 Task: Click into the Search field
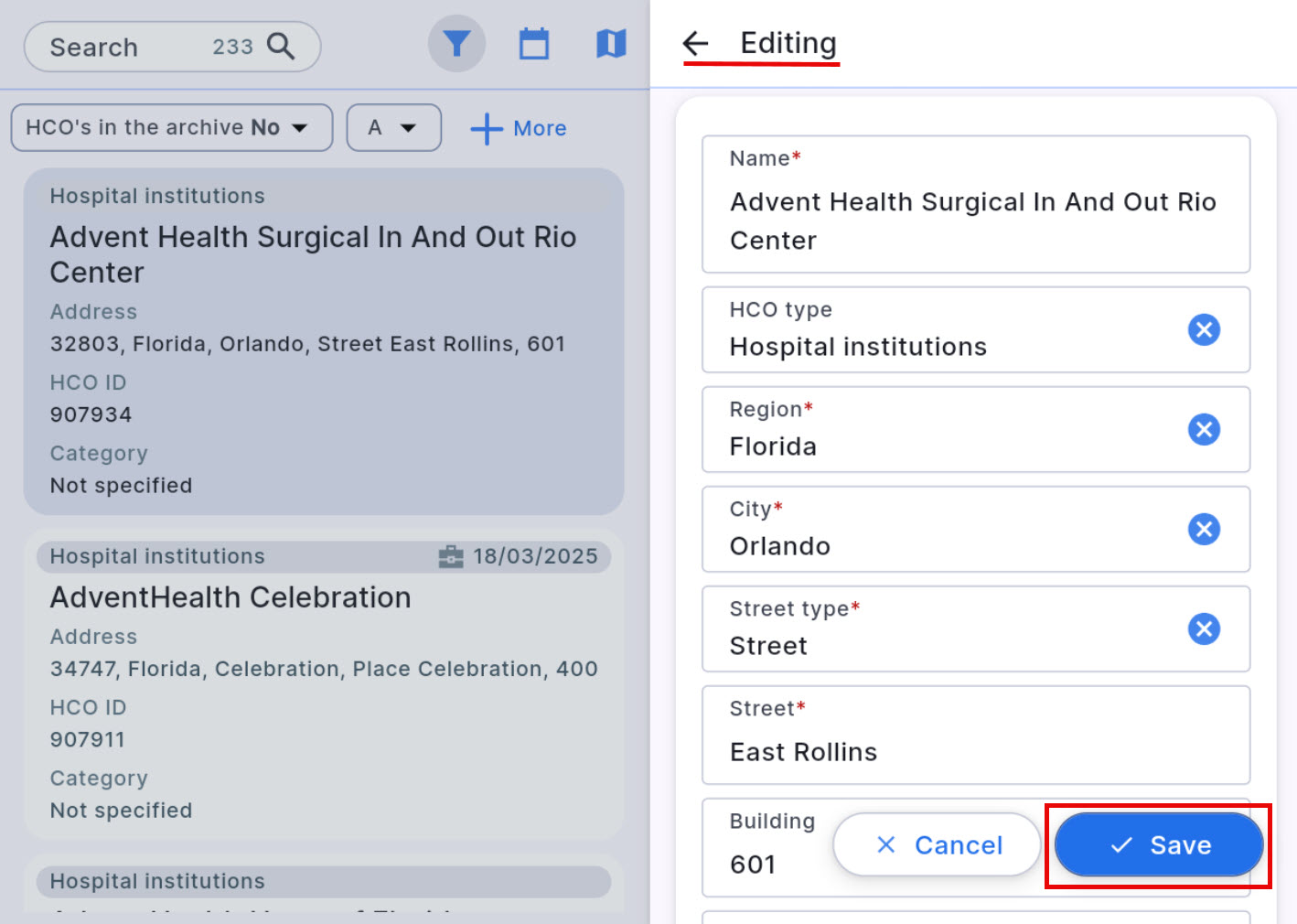point(128,47)
